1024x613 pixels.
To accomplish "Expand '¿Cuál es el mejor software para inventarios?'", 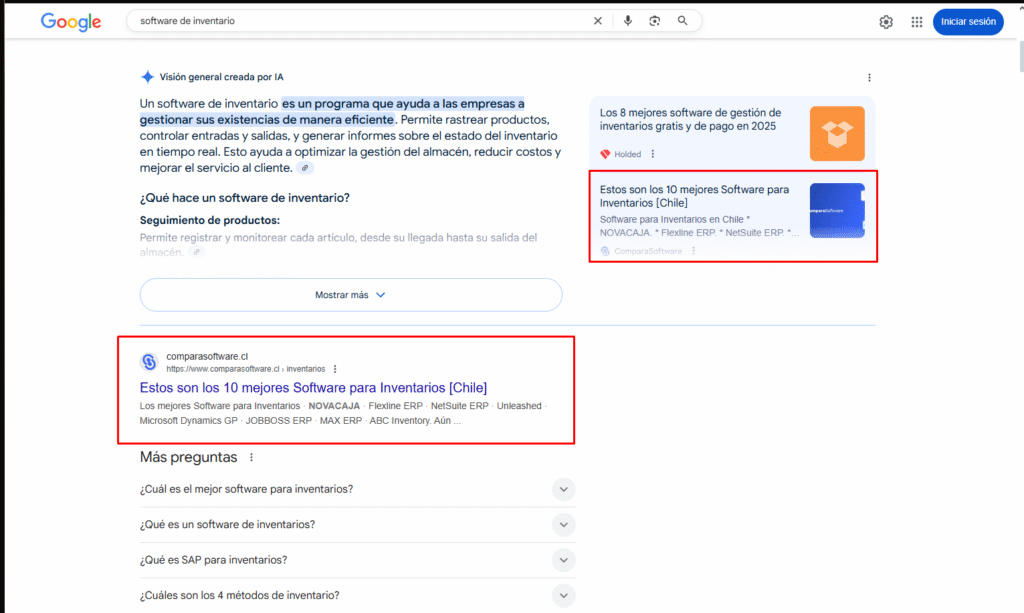I will click(357, 489).
